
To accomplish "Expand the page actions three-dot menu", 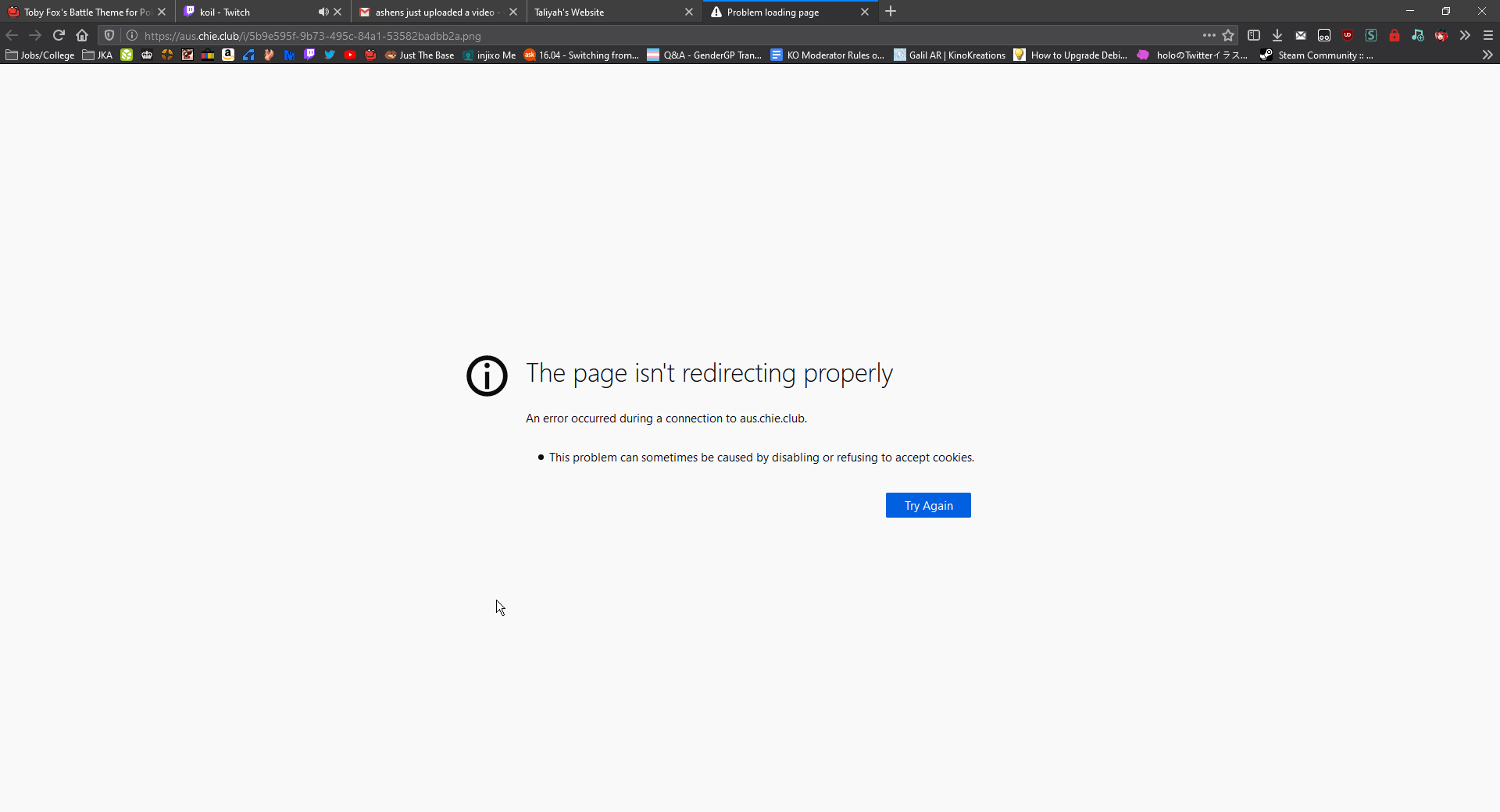I will coord(1209,35).
